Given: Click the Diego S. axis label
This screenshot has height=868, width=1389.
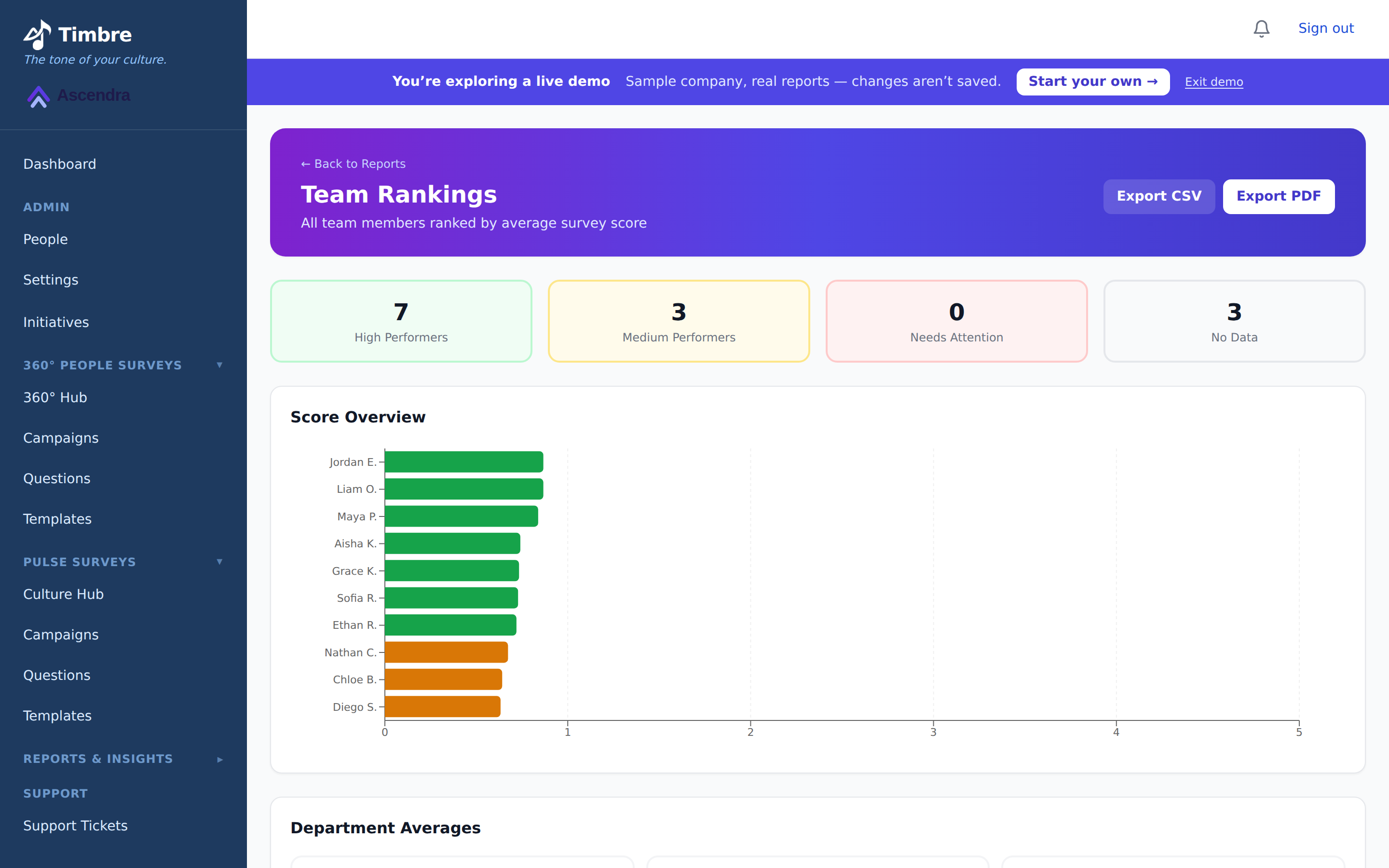Looking at the screenshot, I should [354, 706].
